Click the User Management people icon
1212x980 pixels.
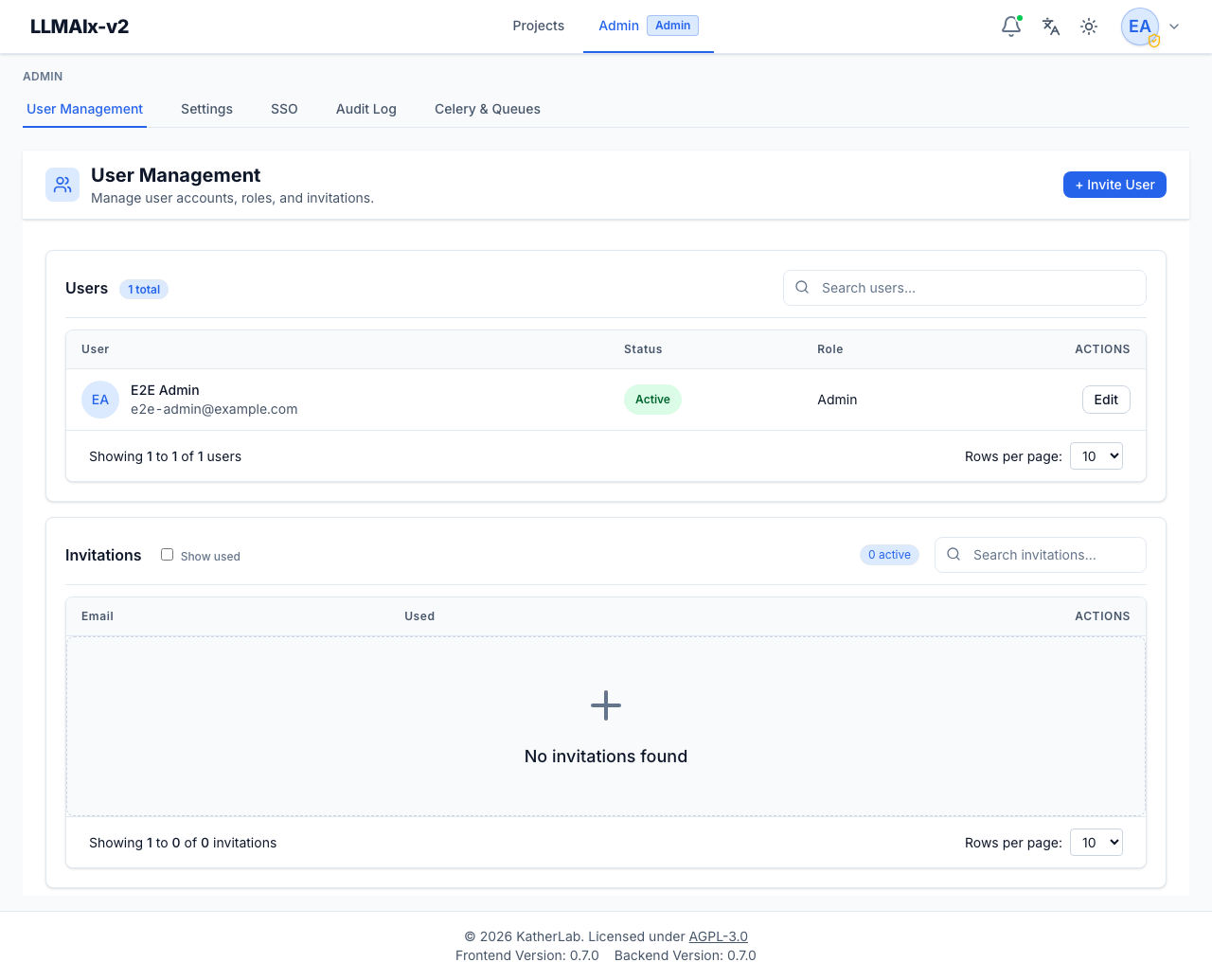[x=62, y=185]
